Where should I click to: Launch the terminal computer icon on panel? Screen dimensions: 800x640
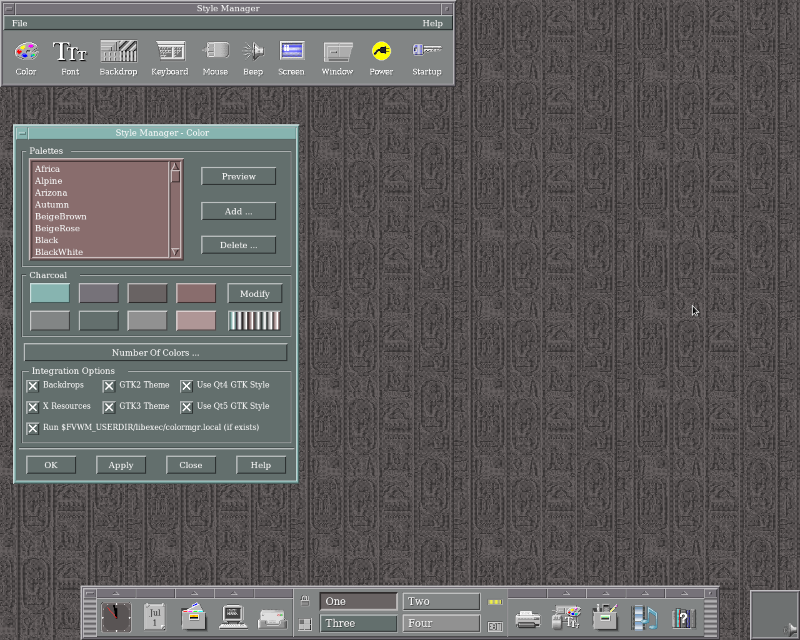tap(233, 617)
